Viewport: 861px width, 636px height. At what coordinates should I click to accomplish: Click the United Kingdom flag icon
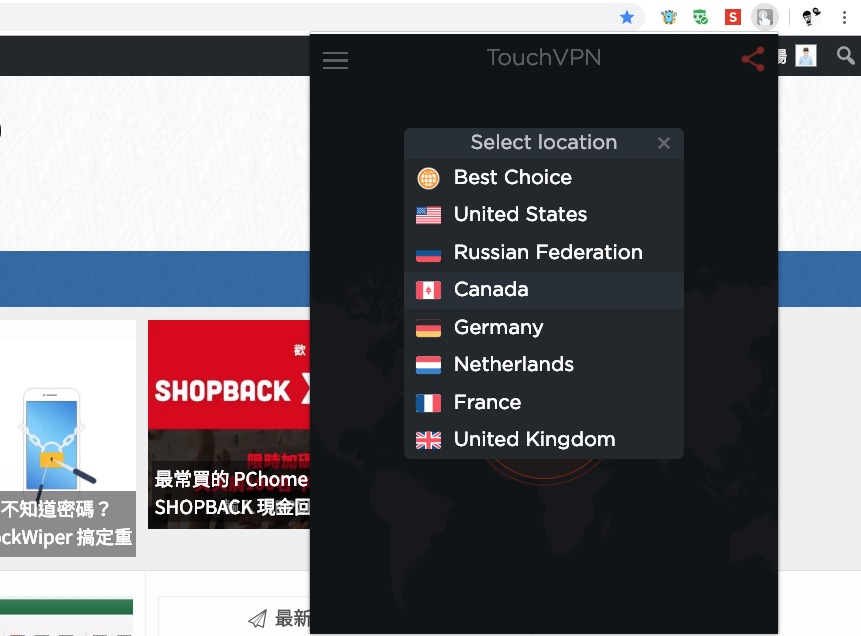pyautogui.click(x=428, y=440)
